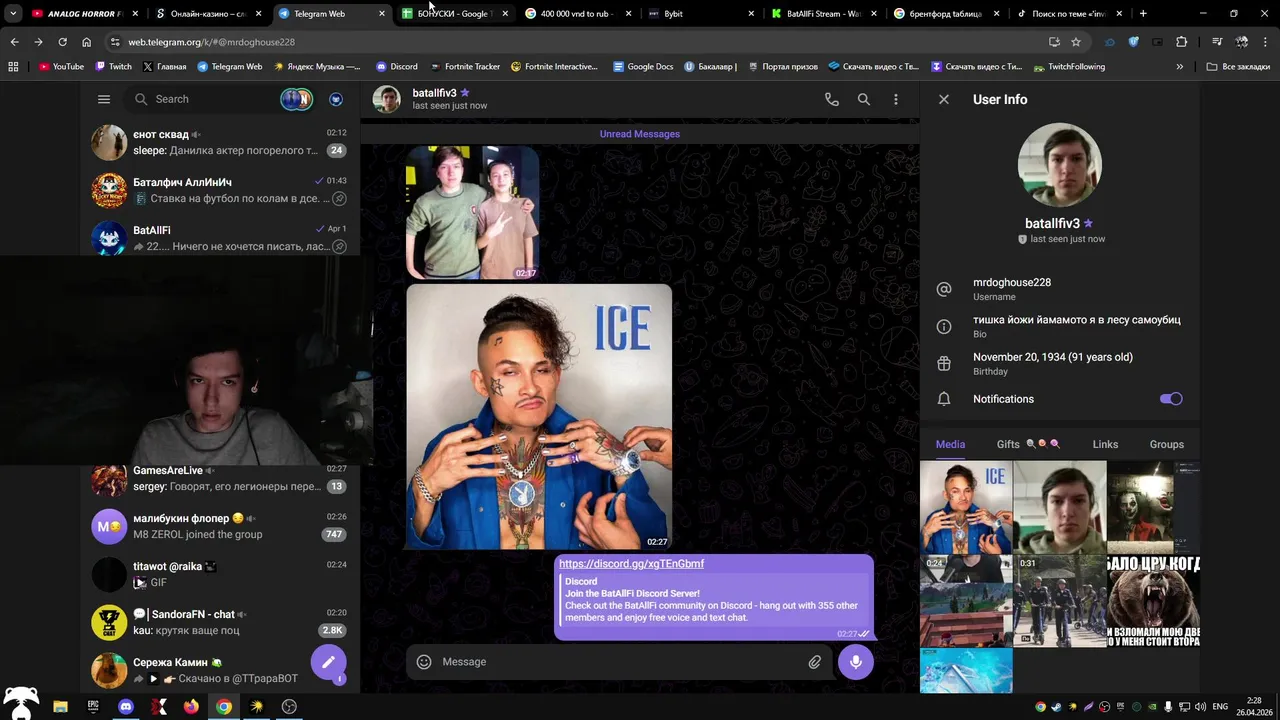Open the GamesAreLive chat

tap(220, 478)
